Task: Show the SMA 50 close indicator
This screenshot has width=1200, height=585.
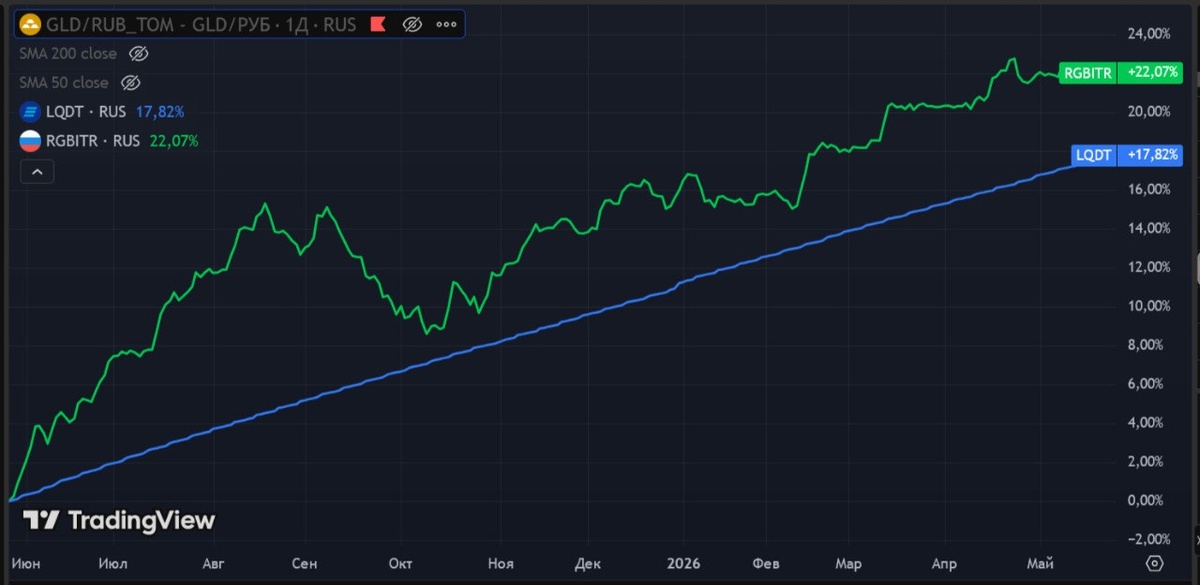Action: [130, 83]
